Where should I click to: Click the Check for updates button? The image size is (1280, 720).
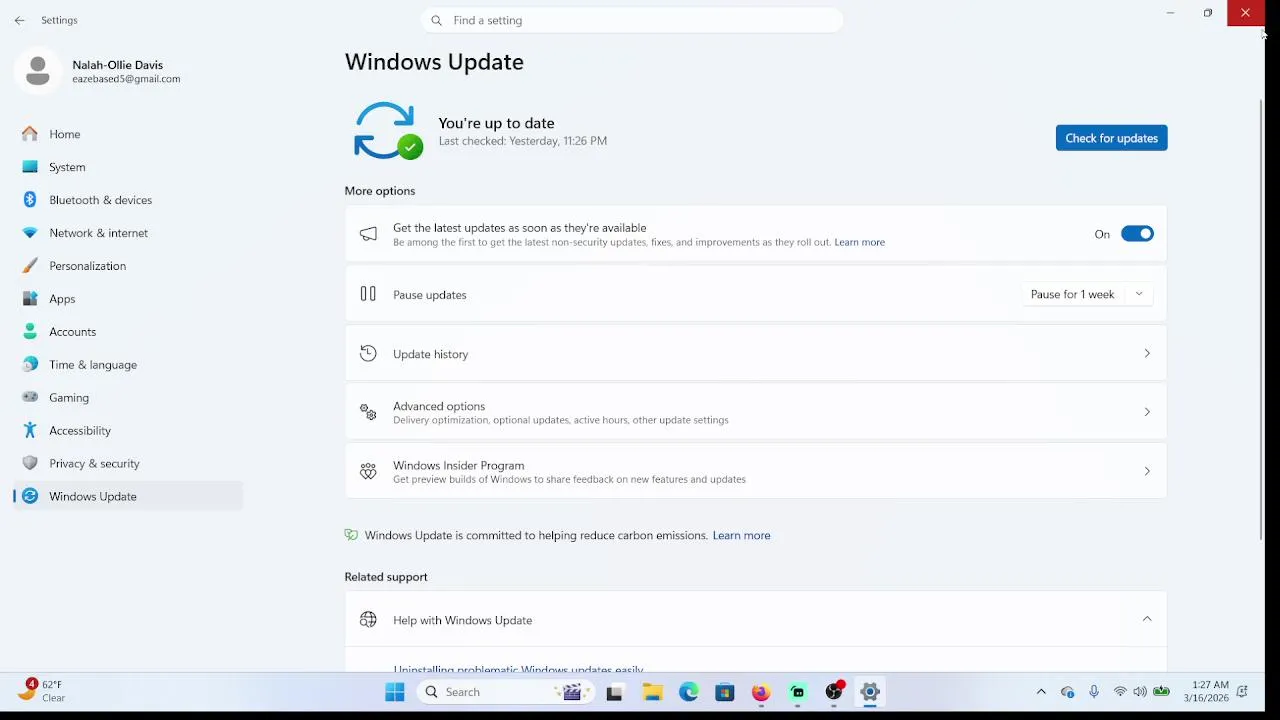tap(1111, 138)
